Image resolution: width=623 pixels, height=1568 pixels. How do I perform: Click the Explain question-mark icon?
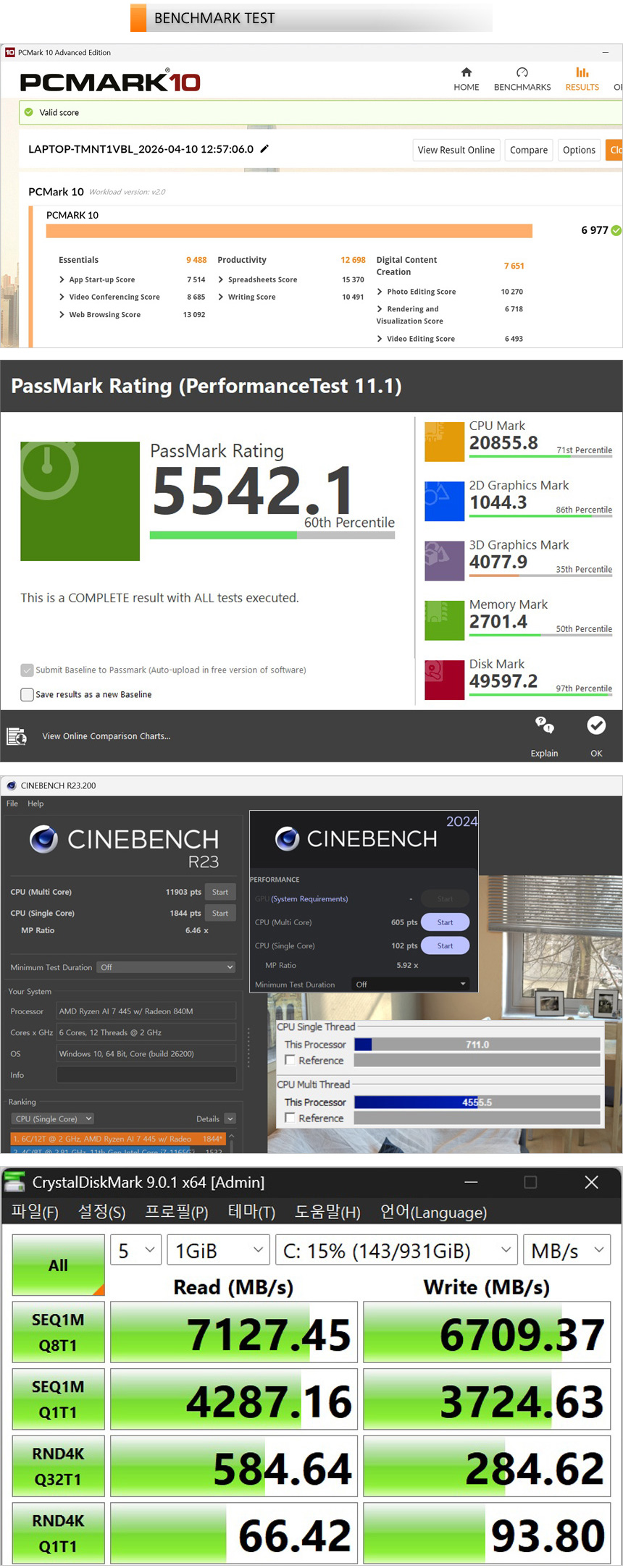[x=544, y=725]
